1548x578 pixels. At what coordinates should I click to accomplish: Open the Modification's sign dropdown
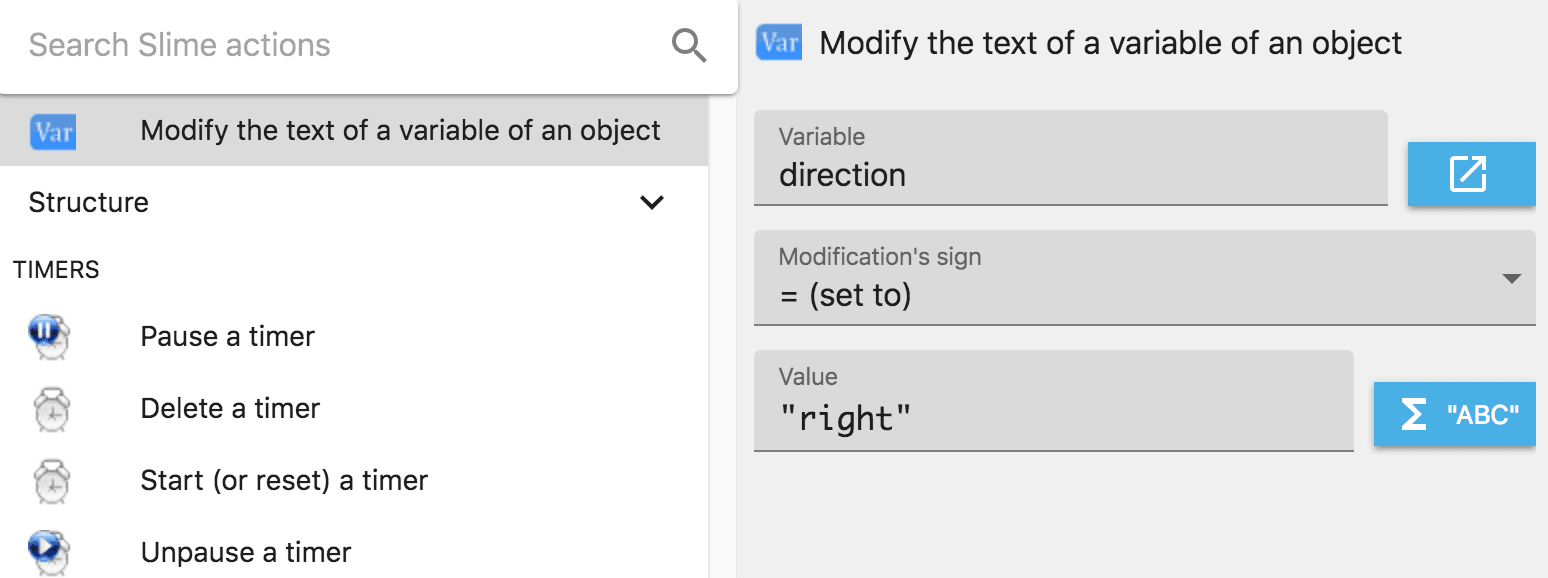coord(1143,278)
